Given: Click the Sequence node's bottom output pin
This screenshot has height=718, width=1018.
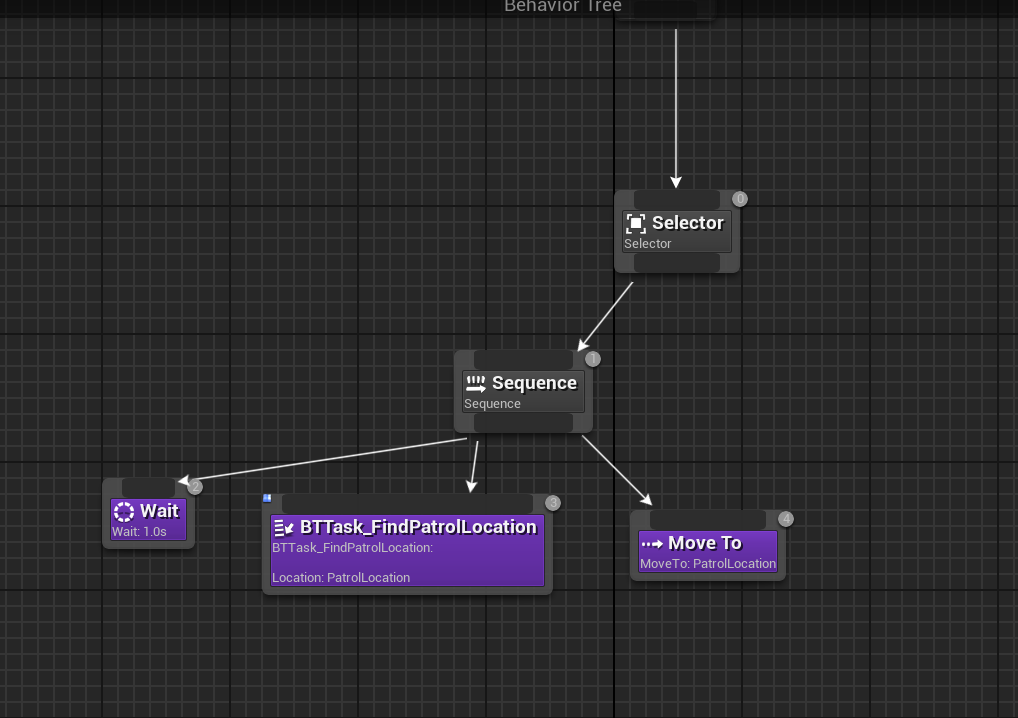Looking at the screenshot, I should tap(523, 423).
